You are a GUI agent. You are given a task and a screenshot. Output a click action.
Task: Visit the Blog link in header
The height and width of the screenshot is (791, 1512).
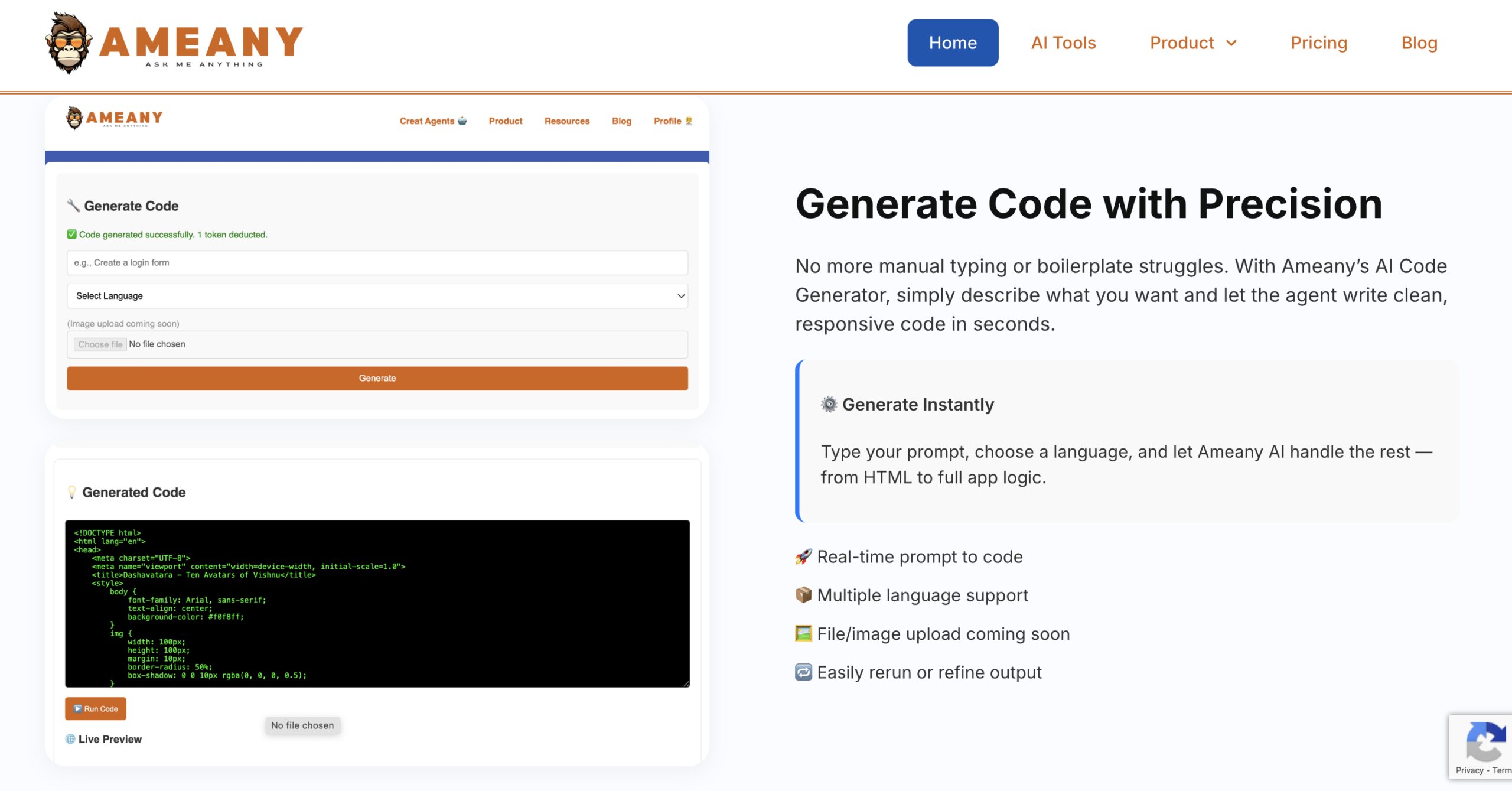click(x=1419, y=43)
